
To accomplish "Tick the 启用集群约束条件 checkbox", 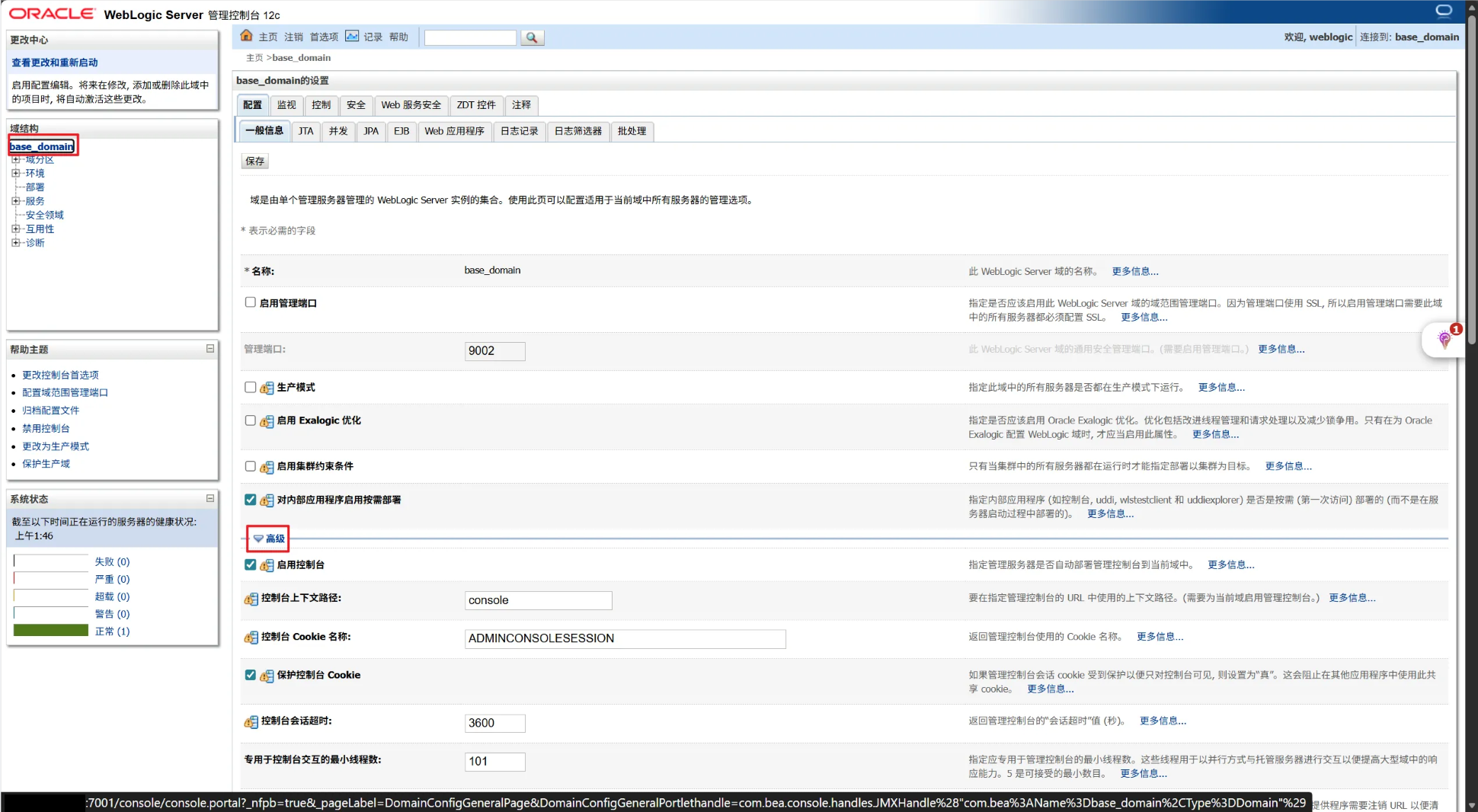I will pyautogui.click(x=250, y=466).
